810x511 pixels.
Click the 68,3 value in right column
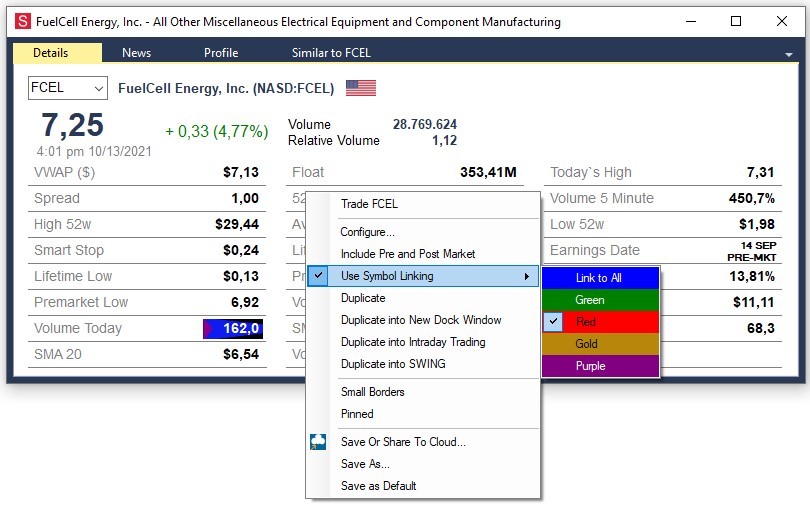[x=760, y=329]
